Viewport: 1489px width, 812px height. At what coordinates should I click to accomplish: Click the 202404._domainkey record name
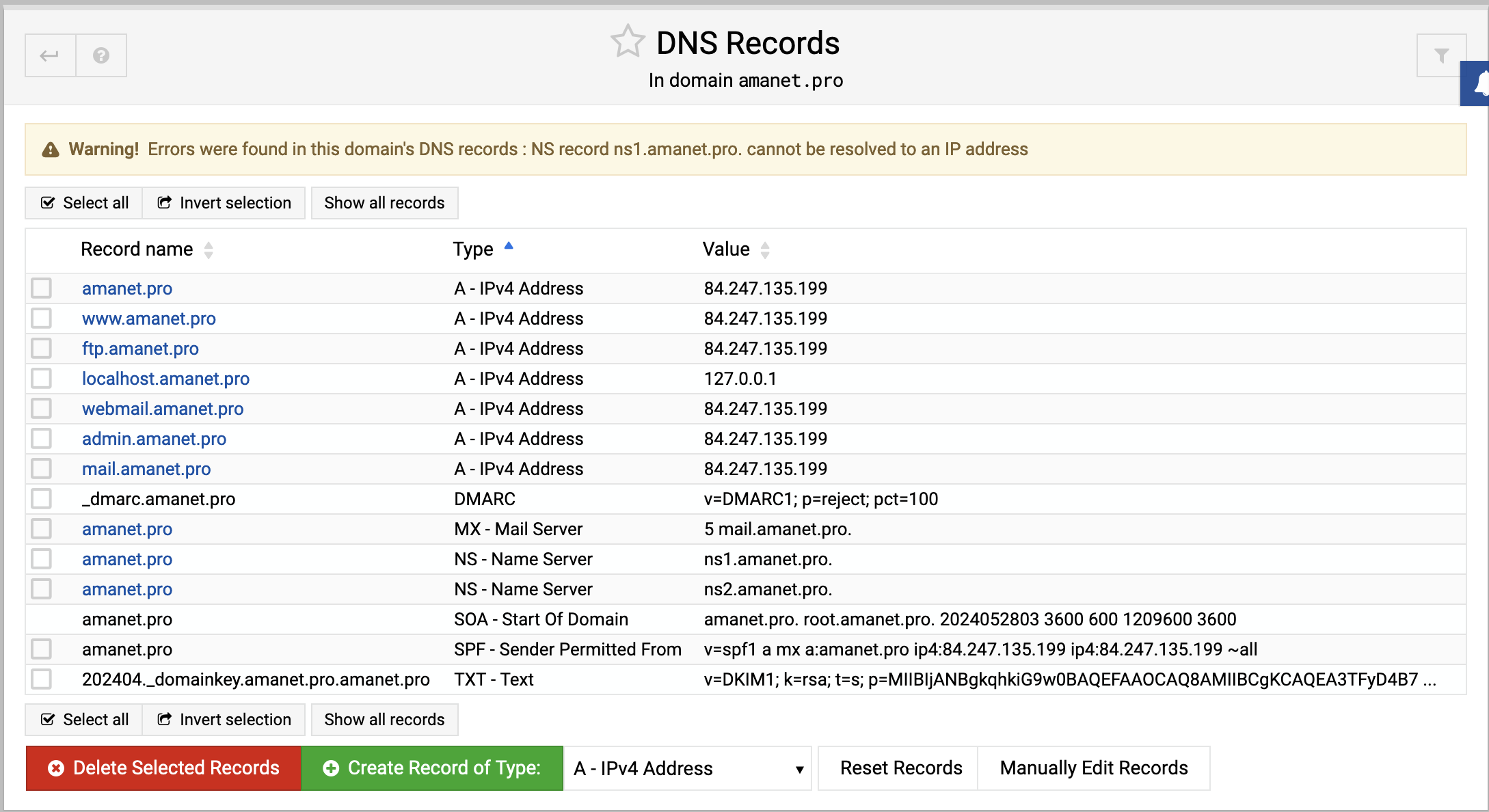[x=256, y=679]
